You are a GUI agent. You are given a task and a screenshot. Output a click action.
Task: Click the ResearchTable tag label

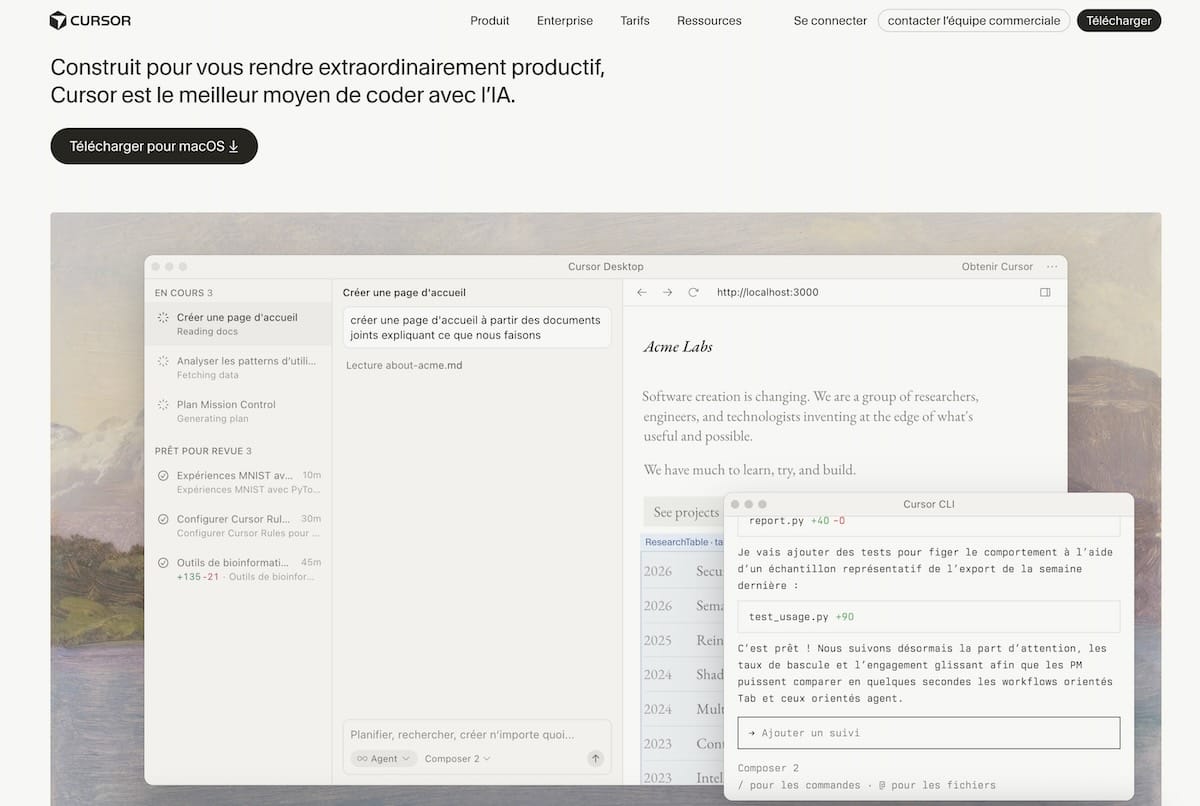(682, 542)
